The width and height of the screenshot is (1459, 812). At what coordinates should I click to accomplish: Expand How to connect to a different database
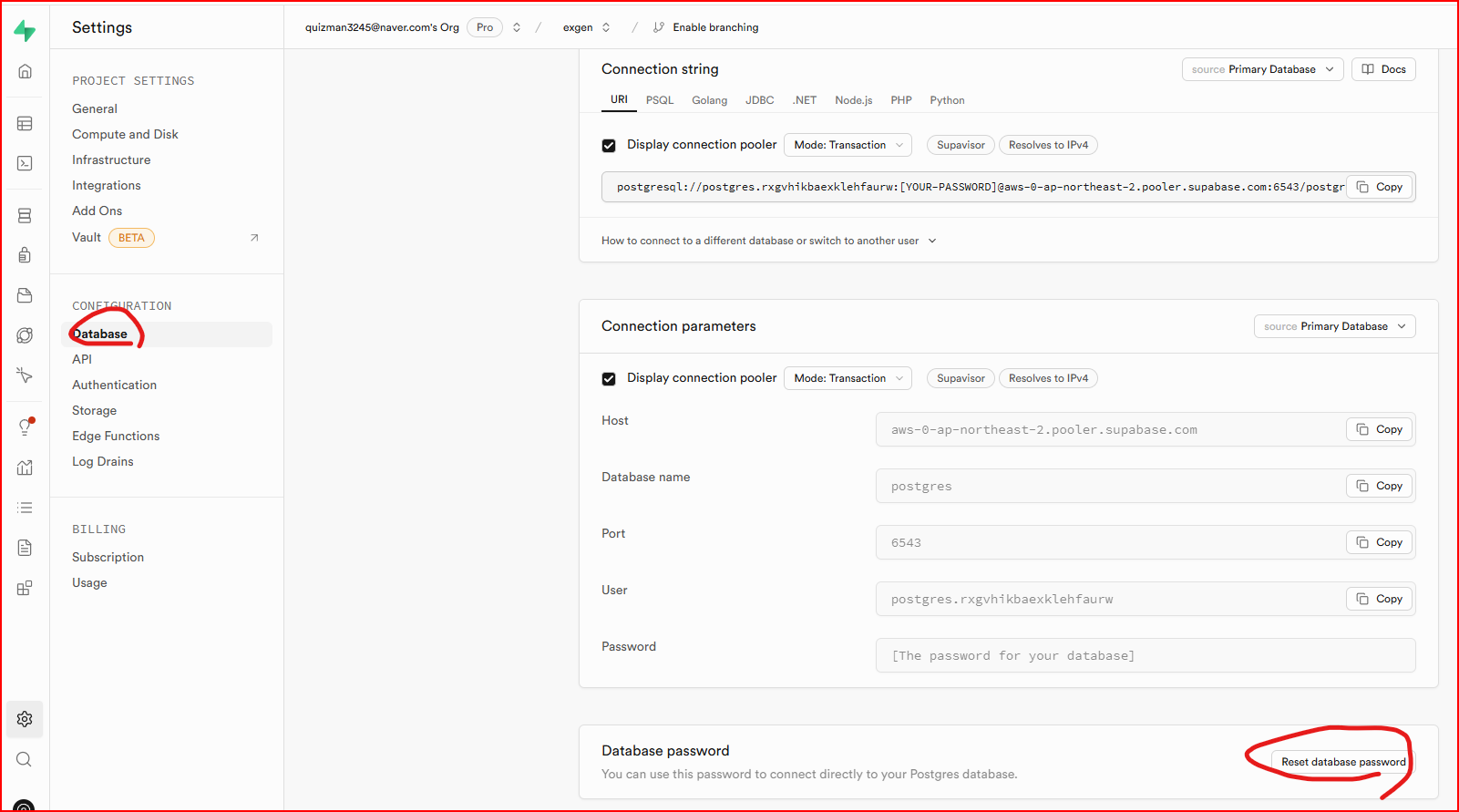click(x=768, y=241)
